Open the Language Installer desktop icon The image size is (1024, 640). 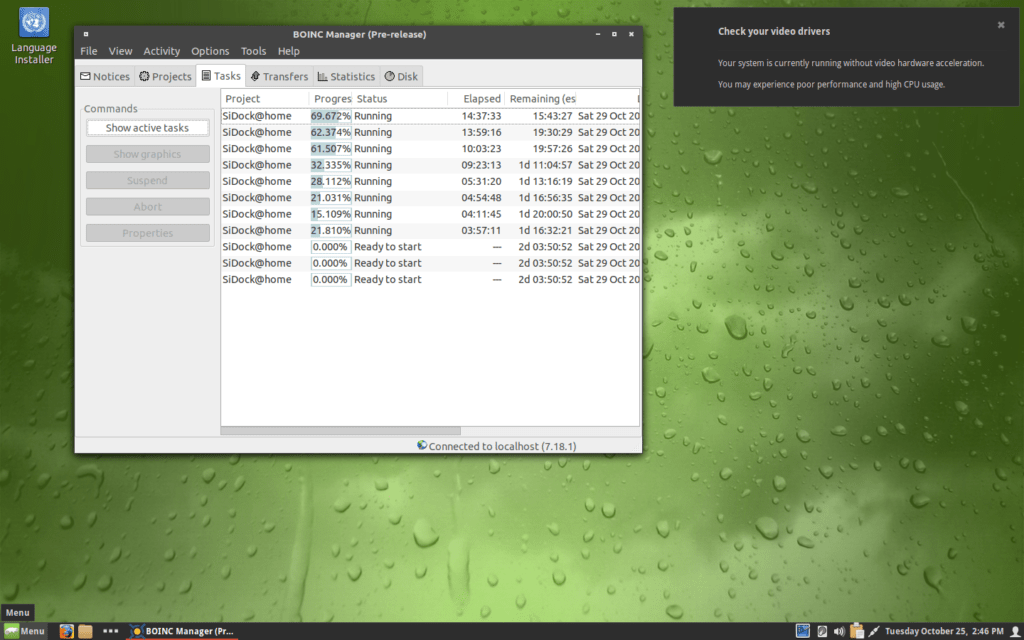tap(34, 36)
